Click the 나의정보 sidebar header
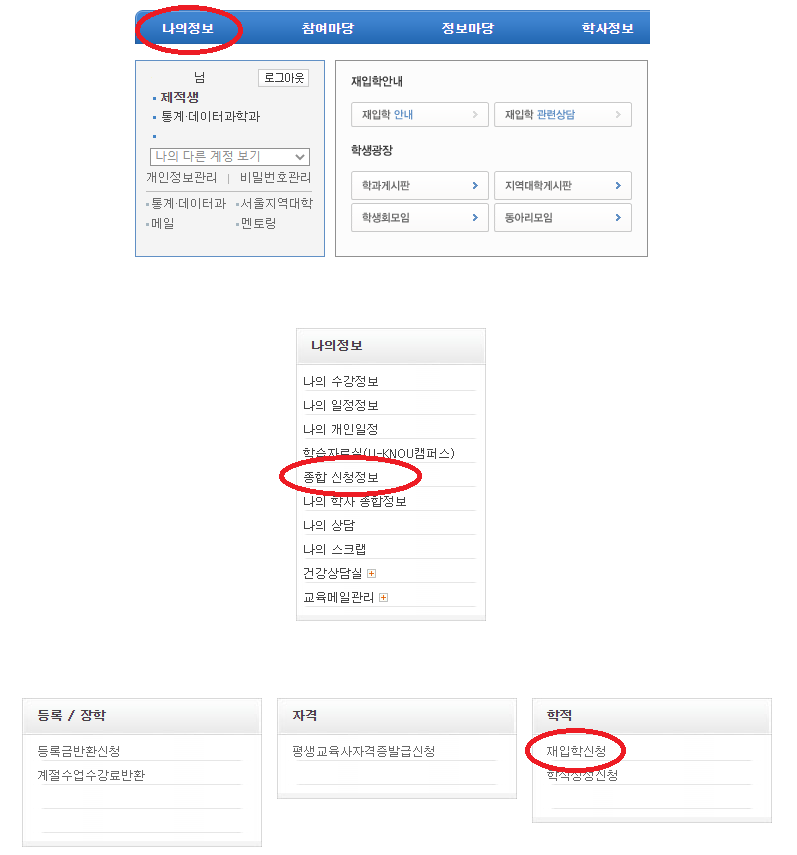 (391, 346)
